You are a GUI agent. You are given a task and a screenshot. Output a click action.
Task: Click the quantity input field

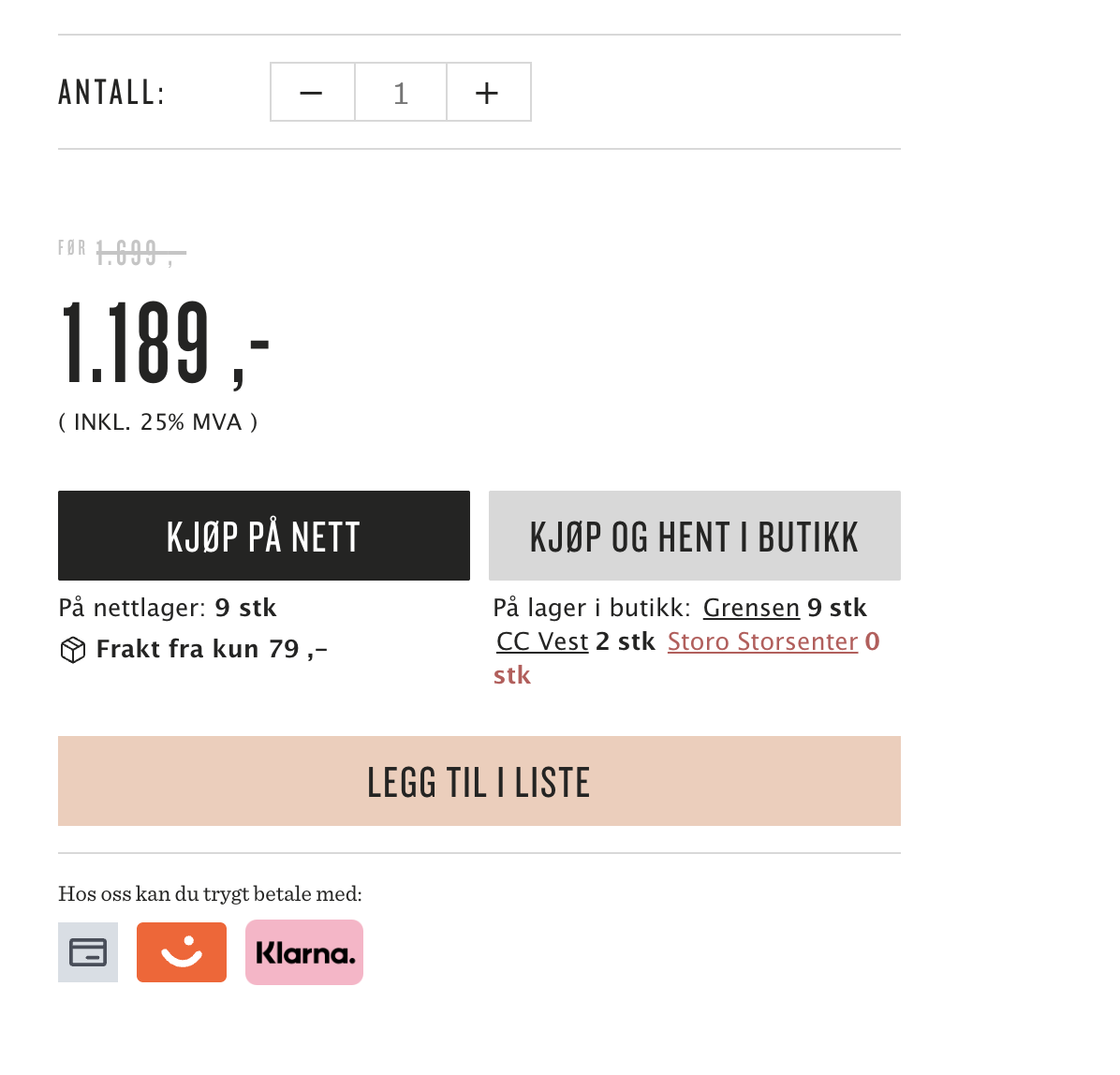click(401, 93)
